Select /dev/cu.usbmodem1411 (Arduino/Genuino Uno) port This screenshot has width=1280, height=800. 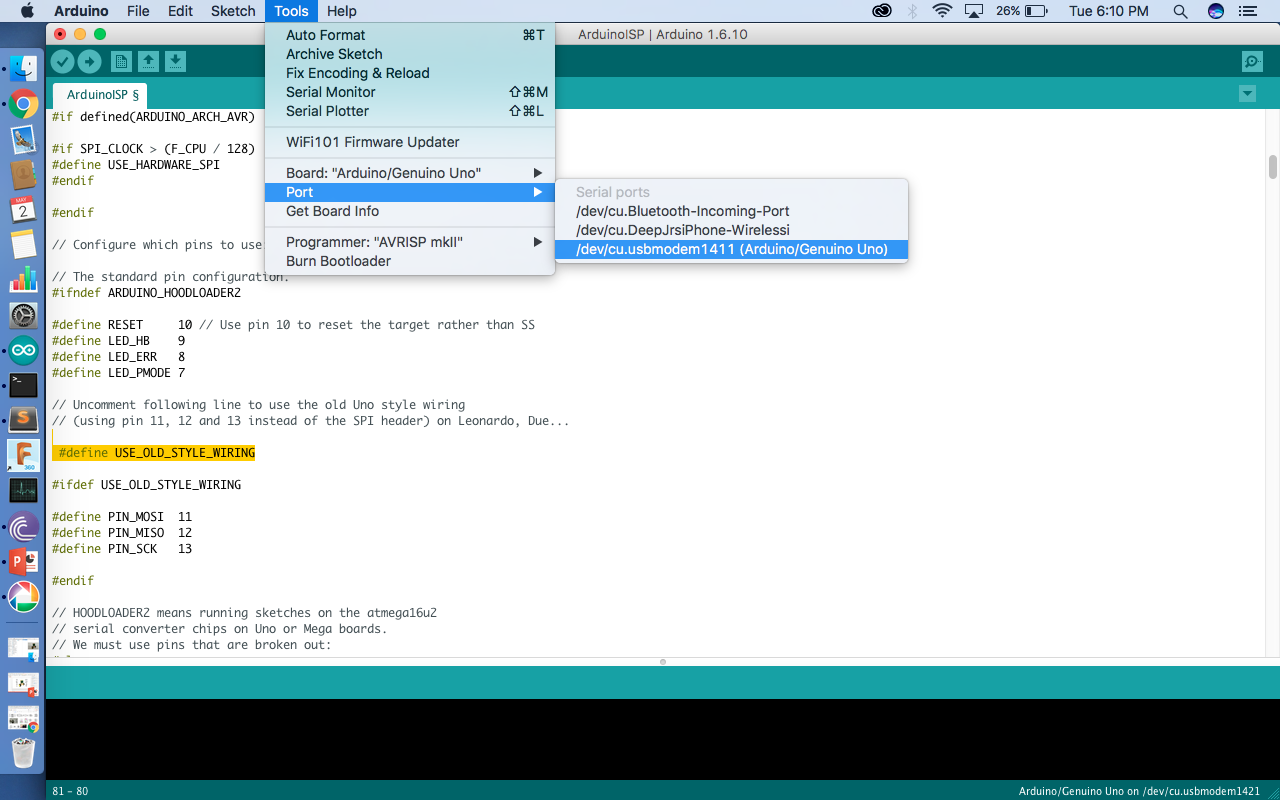click(732, 249)
